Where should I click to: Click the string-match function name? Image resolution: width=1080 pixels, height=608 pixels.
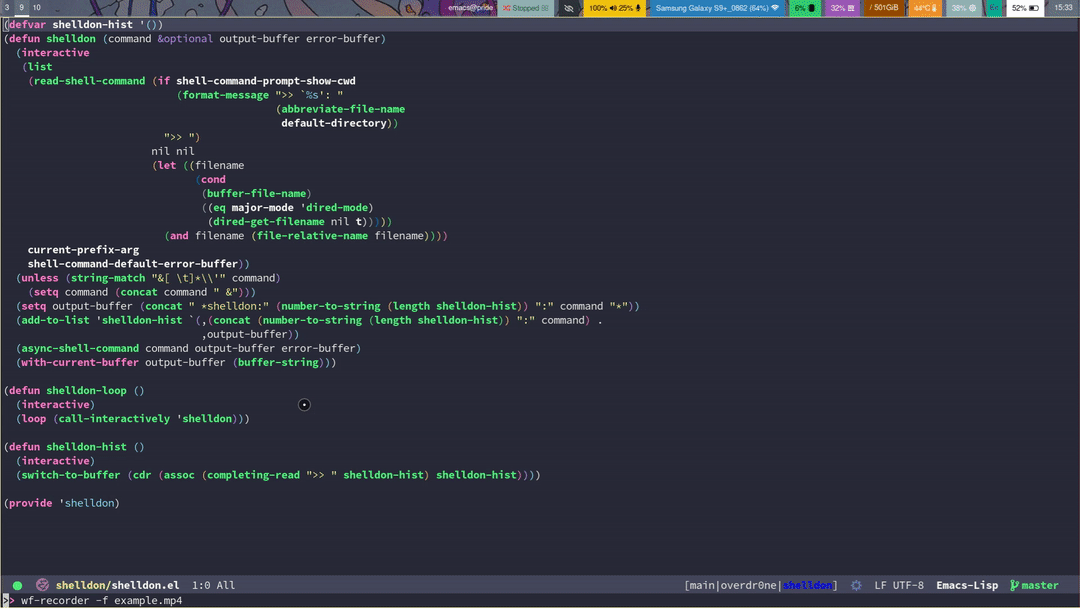point(108,278)
